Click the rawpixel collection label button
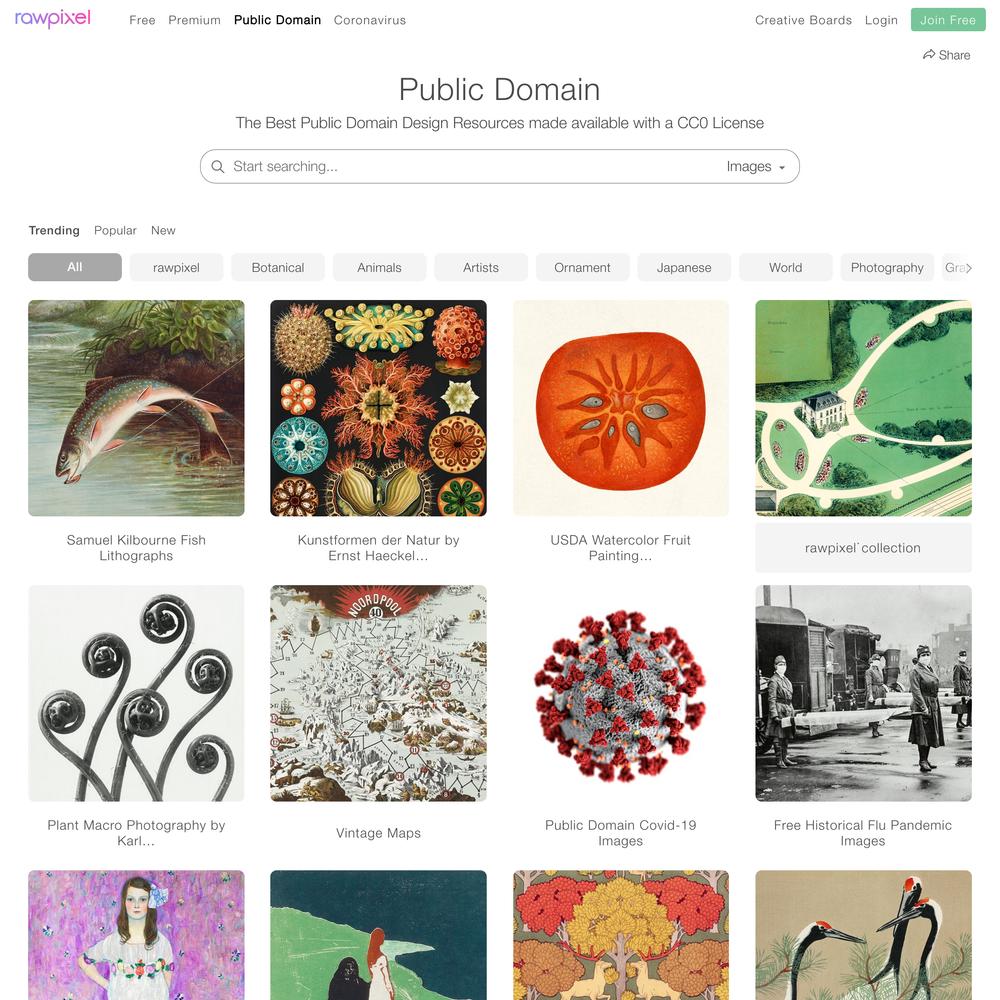This screenshot has height=1000, width=1000. click(863, 548)
